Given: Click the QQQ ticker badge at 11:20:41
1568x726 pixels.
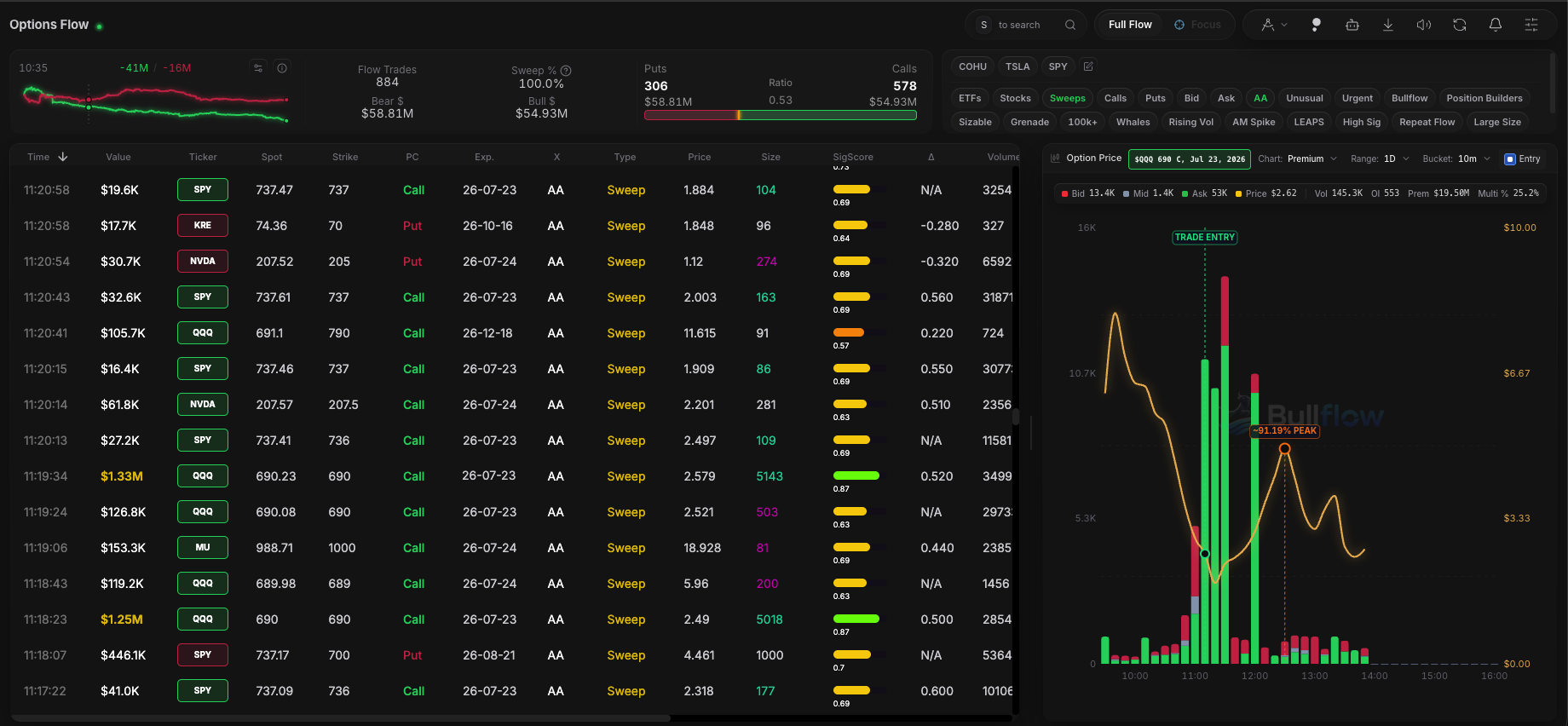Looking at the screenshot, I should point(203,333).
